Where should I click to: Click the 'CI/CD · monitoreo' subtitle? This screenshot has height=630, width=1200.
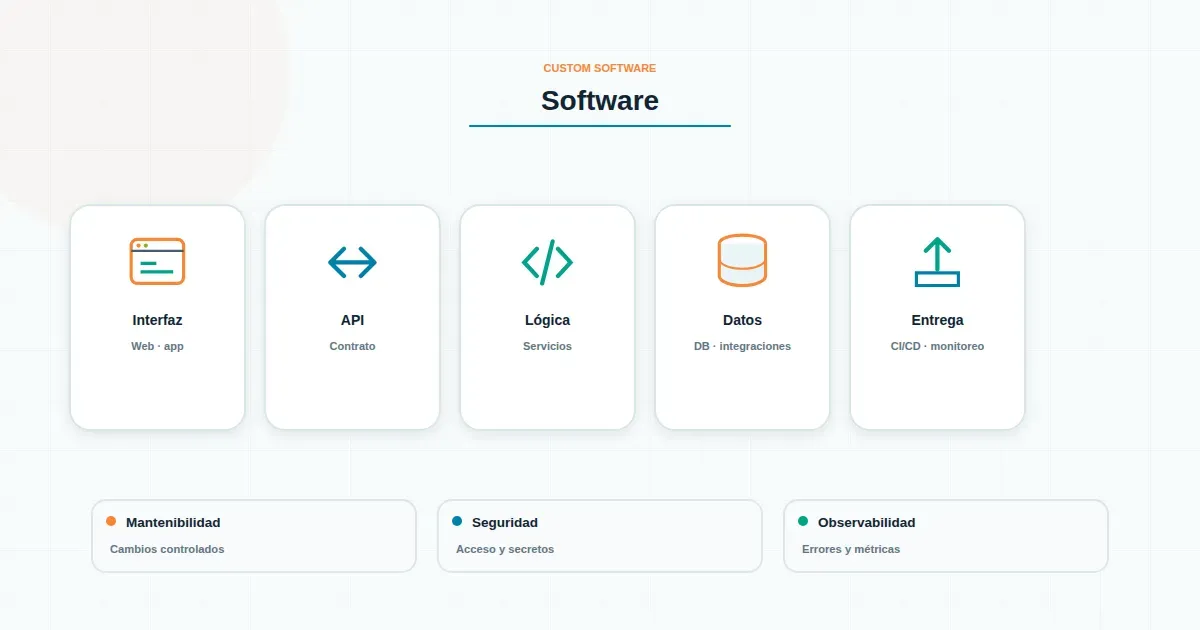(937, 346)
